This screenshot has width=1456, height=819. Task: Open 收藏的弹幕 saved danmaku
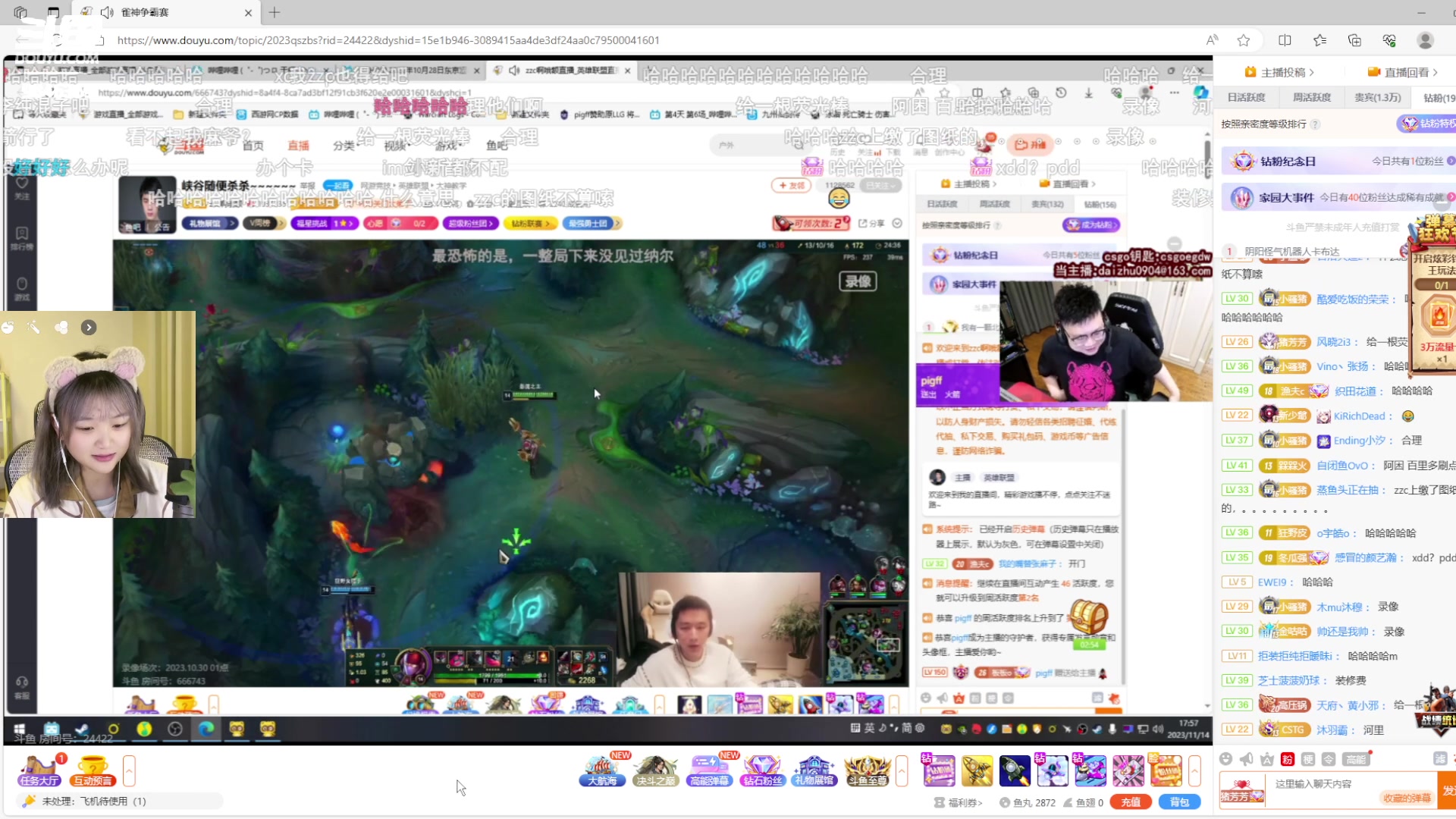pyautogui.click(x=1407, y=798)
